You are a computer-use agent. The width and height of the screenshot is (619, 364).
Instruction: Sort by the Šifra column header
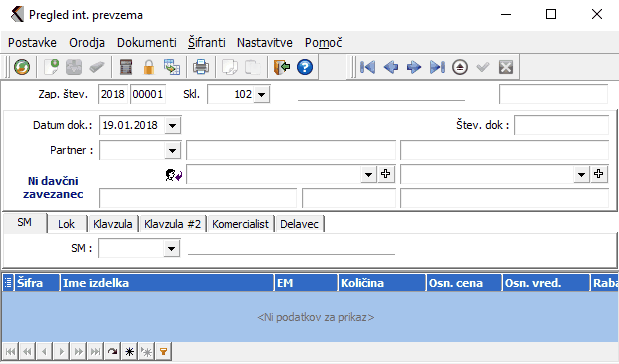37,283
